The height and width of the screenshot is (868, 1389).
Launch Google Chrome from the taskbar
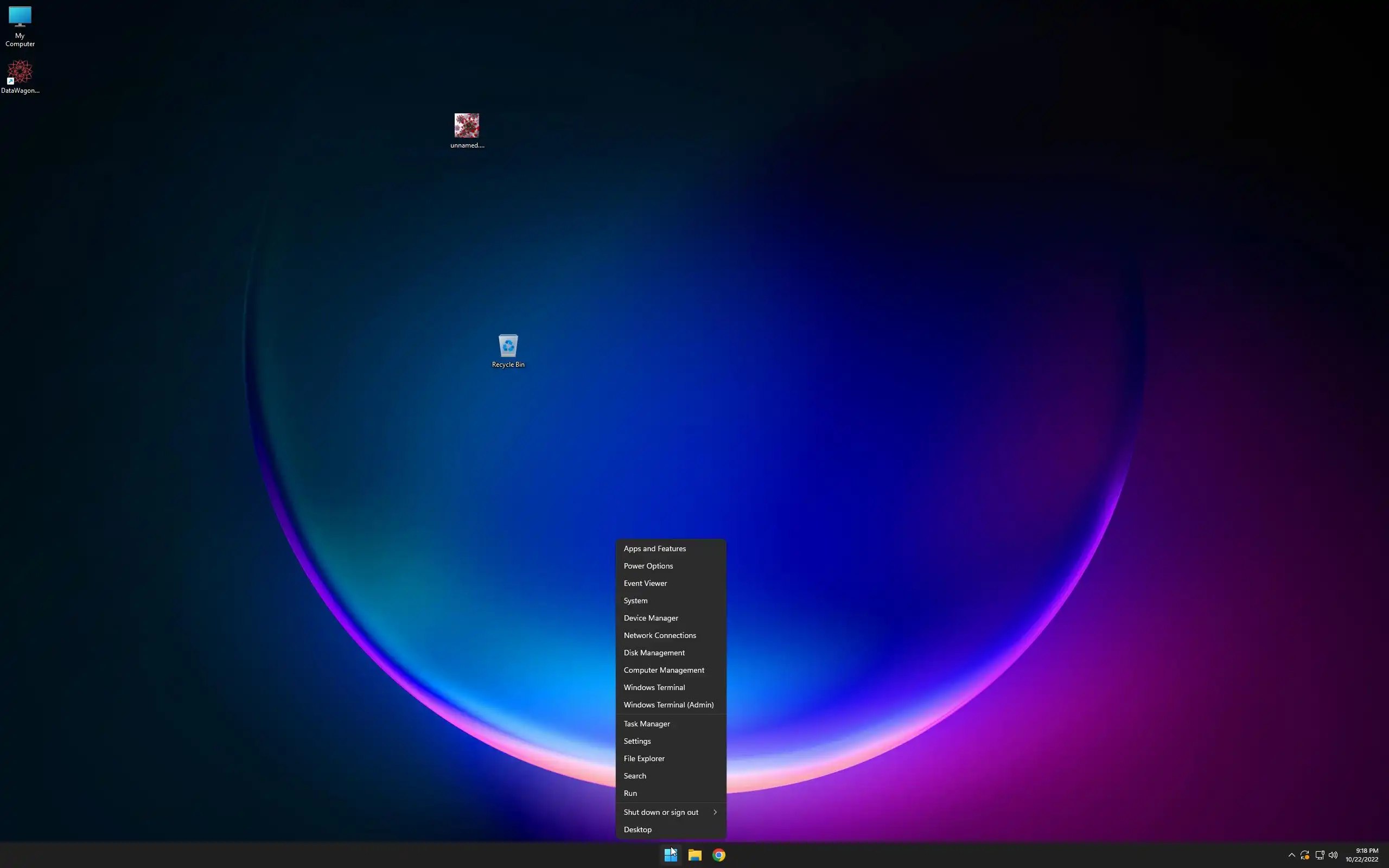coord(718,855)
